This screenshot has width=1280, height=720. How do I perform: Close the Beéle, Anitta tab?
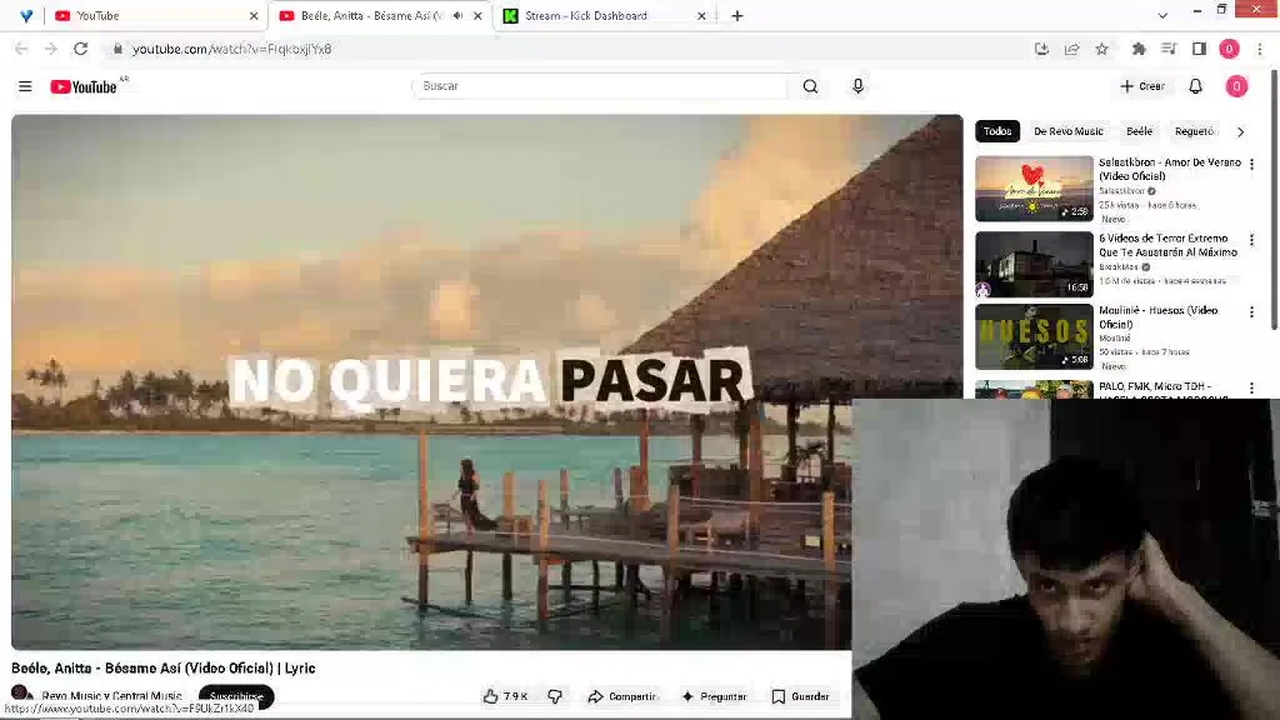[477, 16]
